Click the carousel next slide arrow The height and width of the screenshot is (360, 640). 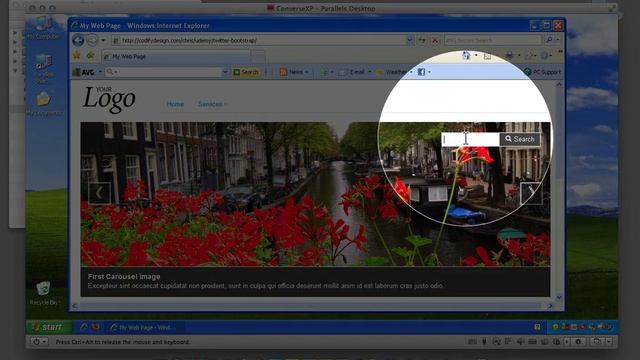(531, 193)
